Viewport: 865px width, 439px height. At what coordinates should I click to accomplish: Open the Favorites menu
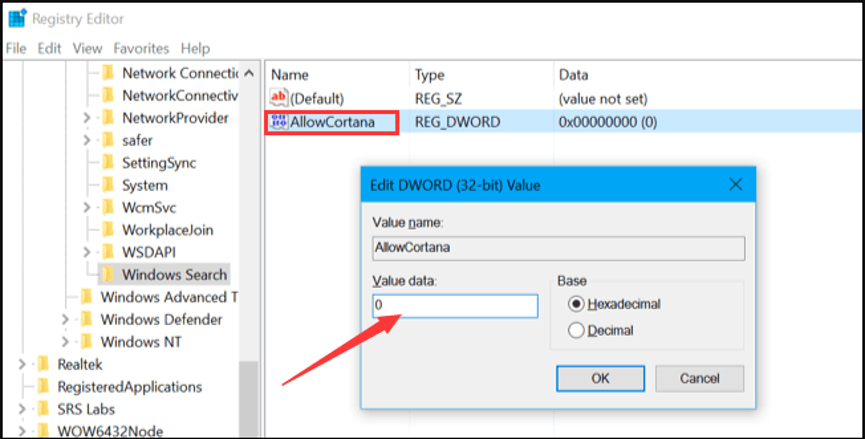click(x=141, y=48)
